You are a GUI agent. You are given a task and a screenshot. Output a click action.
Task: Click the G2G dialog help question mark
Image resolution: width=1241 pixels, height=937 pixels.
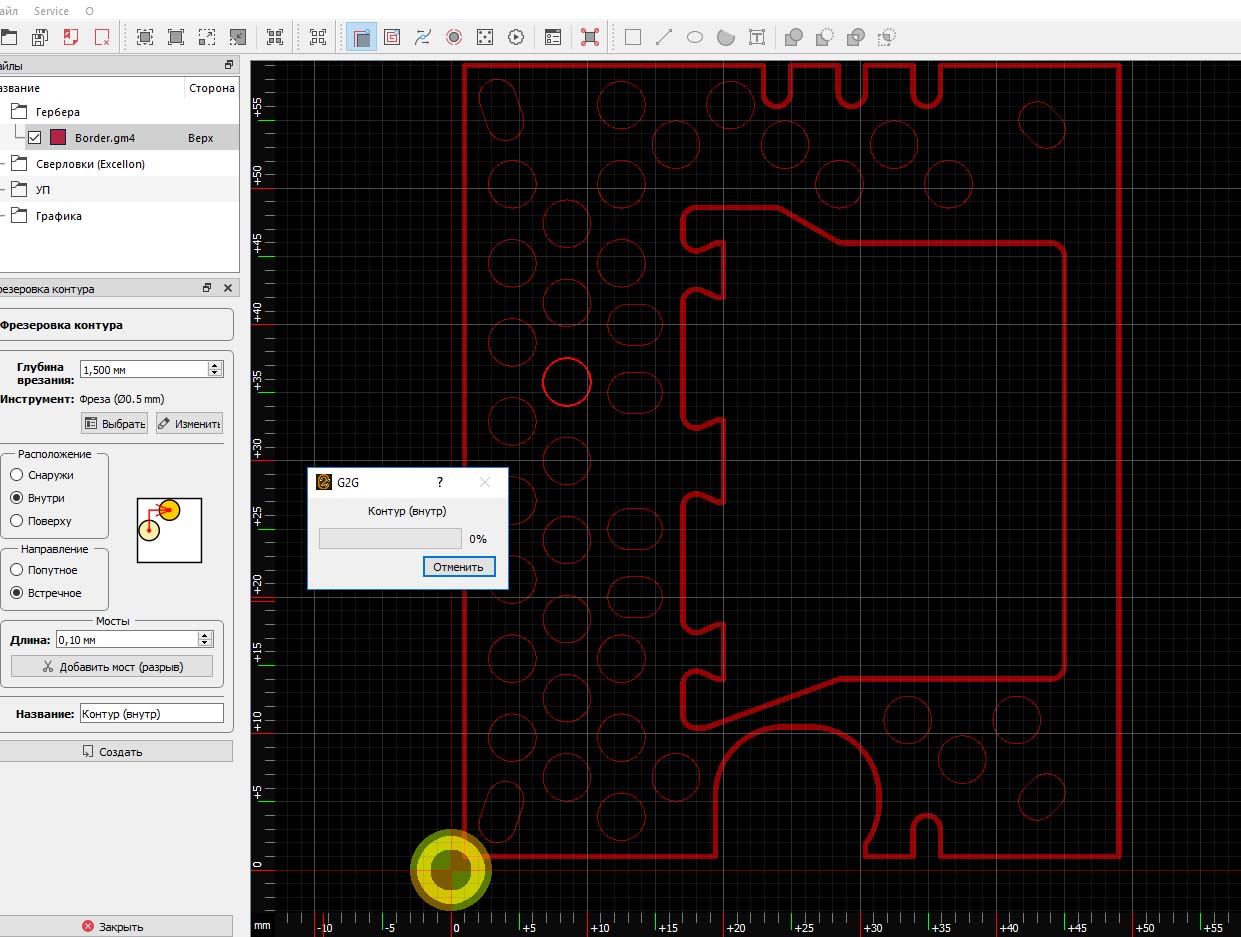coord(440,482)
